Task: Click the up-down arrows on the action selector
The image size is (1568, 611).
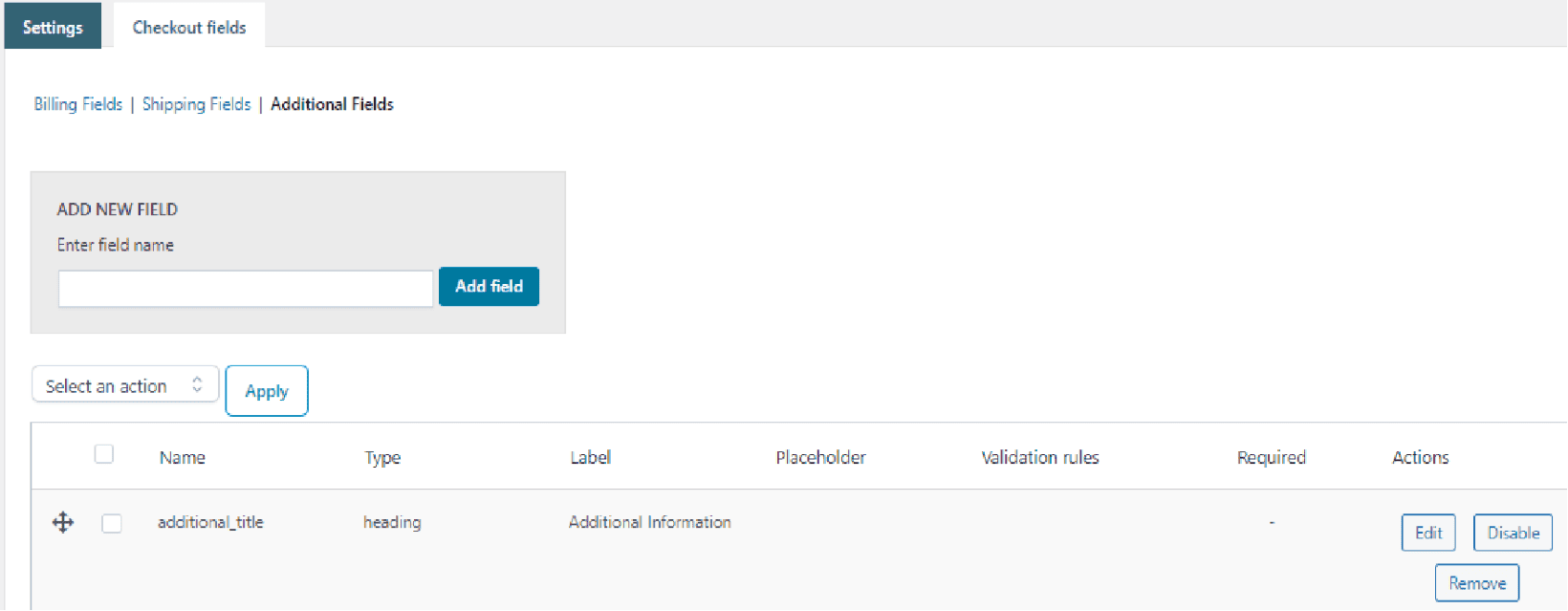Action: [197, 383]
